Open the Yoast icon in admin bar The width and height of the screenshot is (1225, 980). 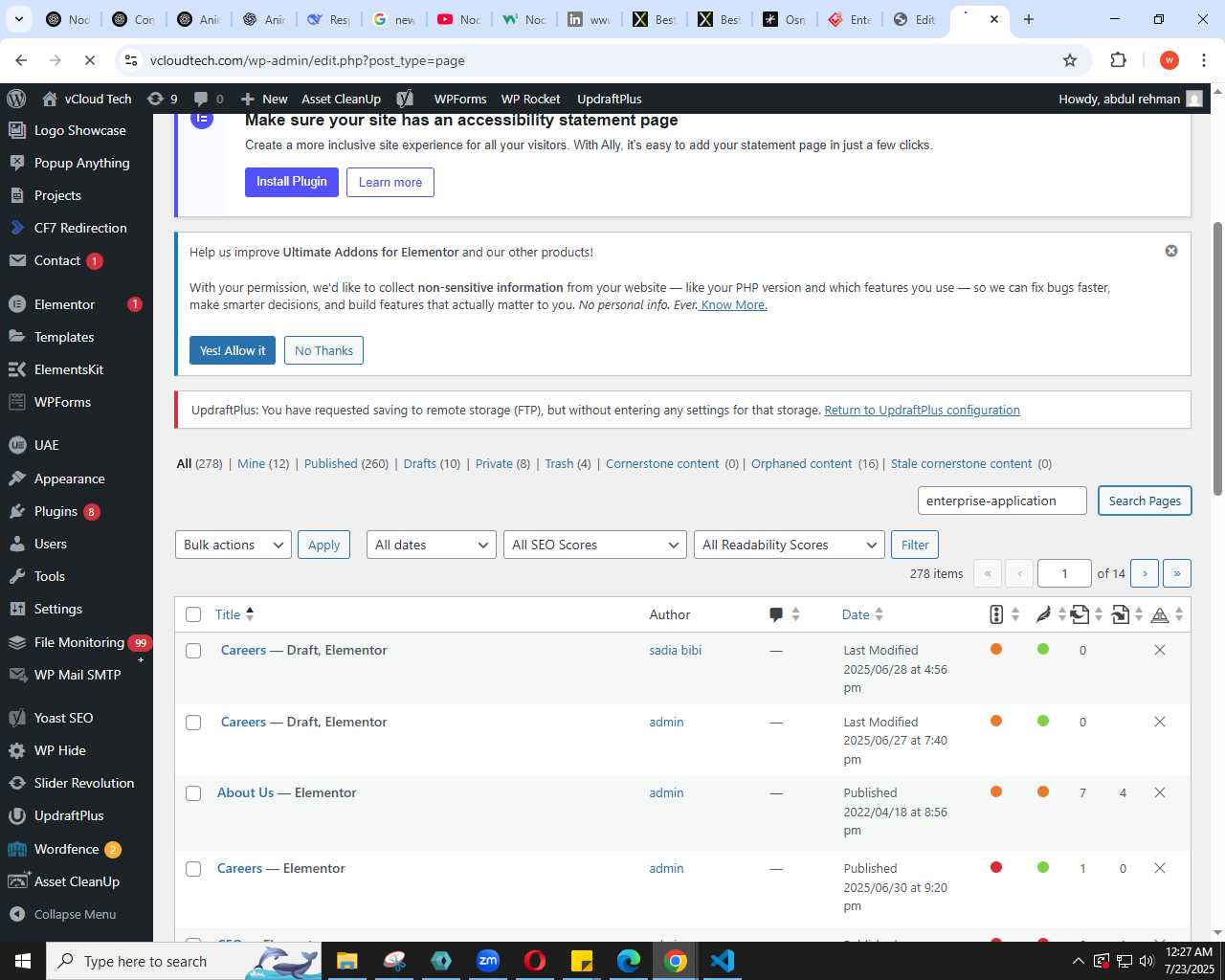(405, 99)
